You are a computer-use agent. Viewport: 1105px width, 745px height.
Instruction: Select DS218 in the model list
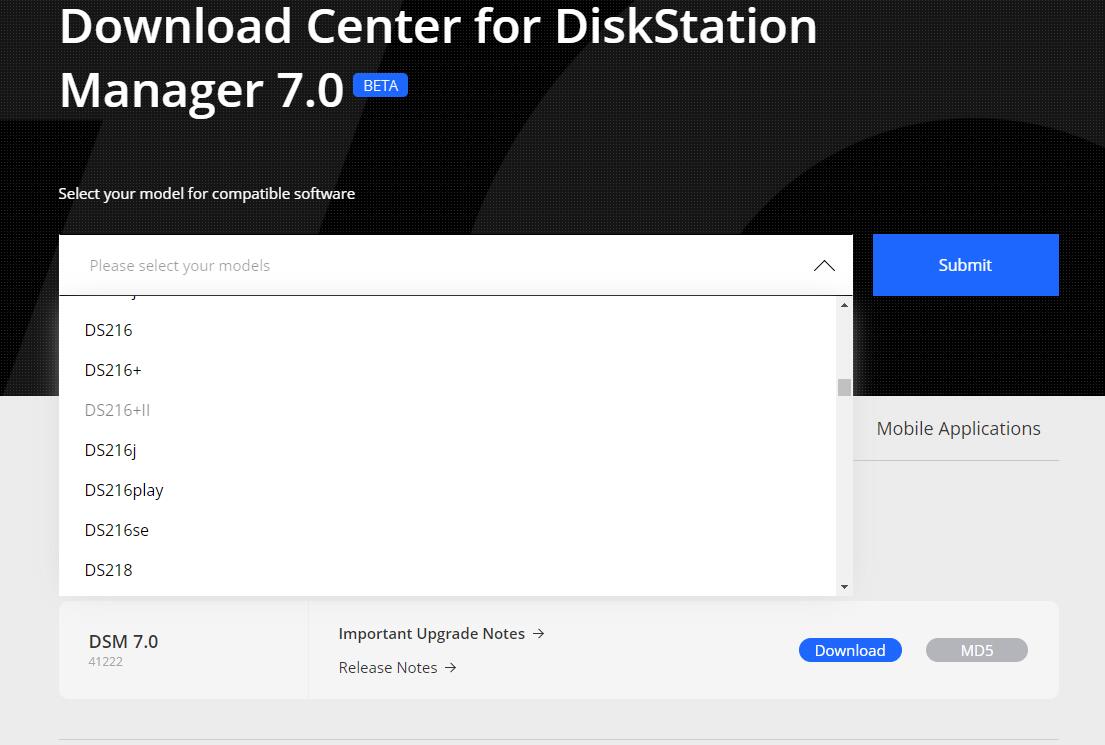109,570
